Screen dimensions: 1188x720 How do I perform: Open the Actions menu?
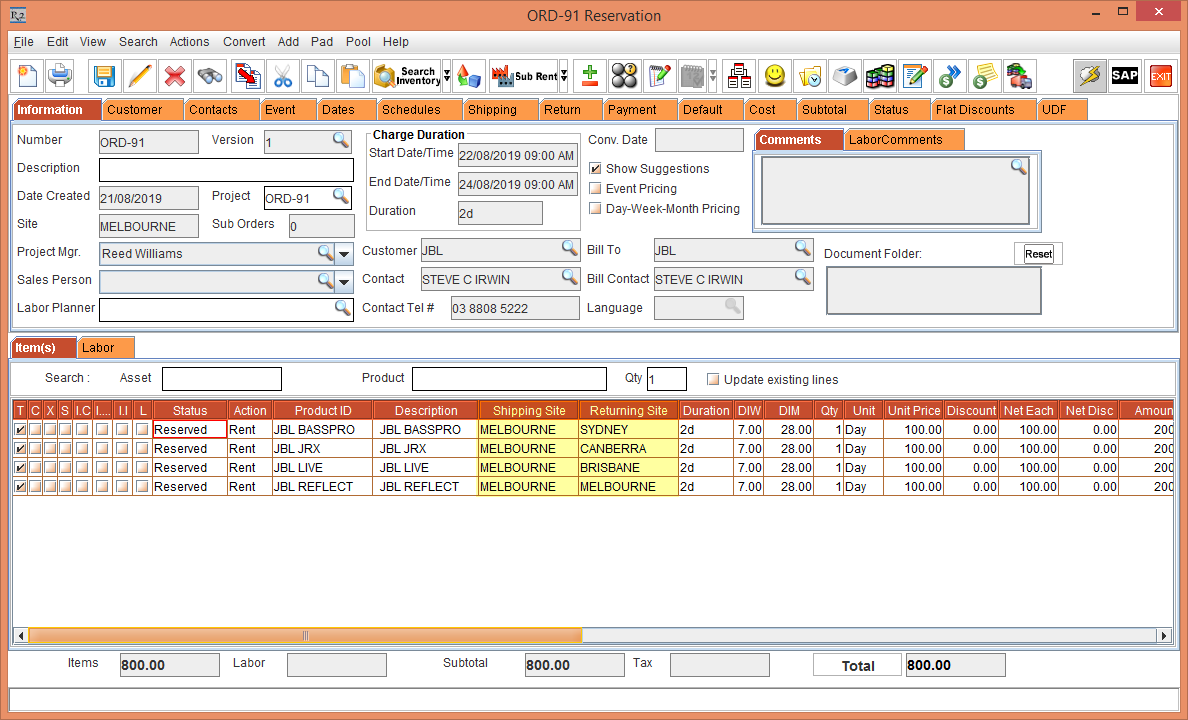point(189,42)
